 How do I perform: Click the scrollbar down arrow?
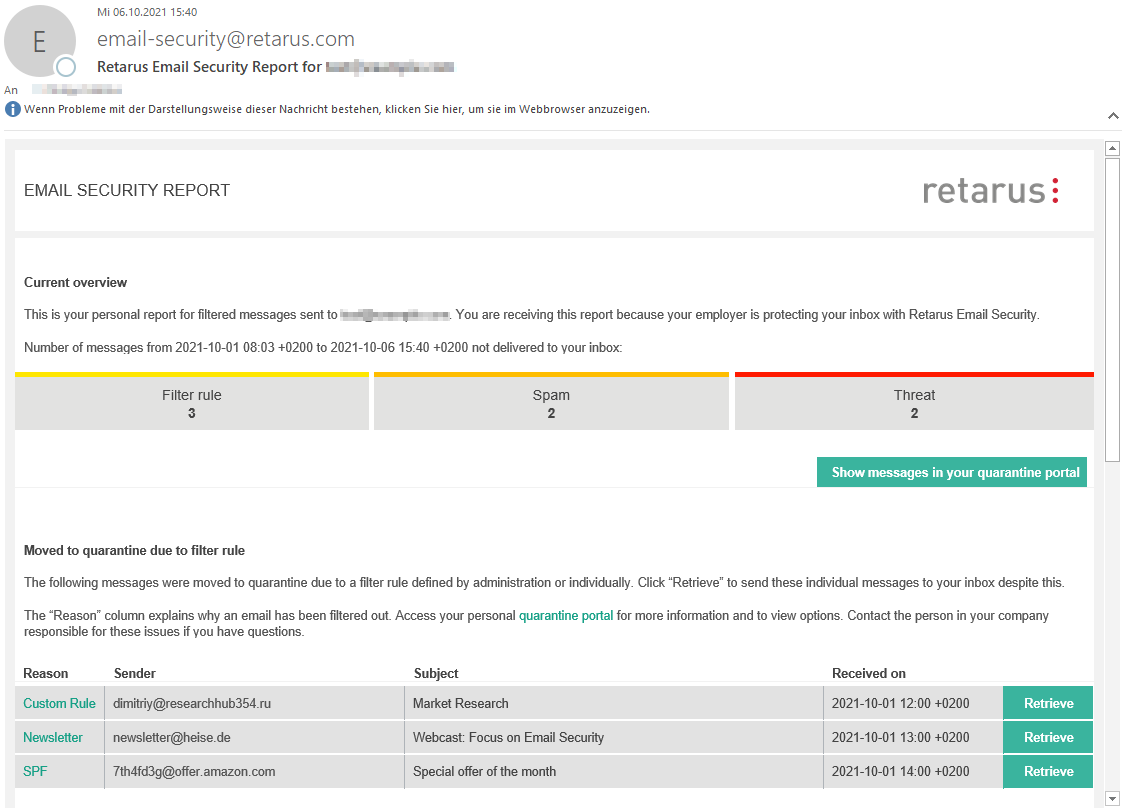(1112, 798)
